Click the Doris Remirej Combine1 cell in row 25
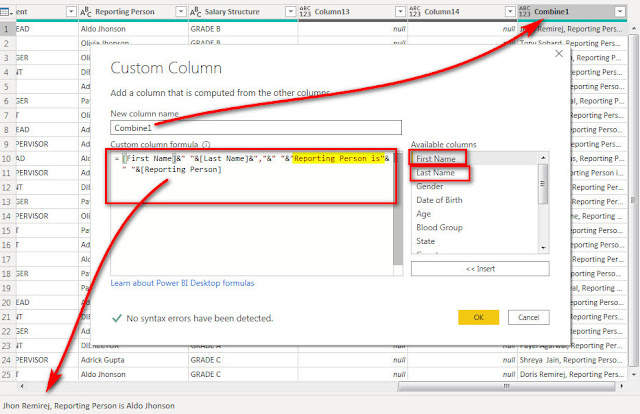This screenshot has height=414, width=640. [572, 374]
